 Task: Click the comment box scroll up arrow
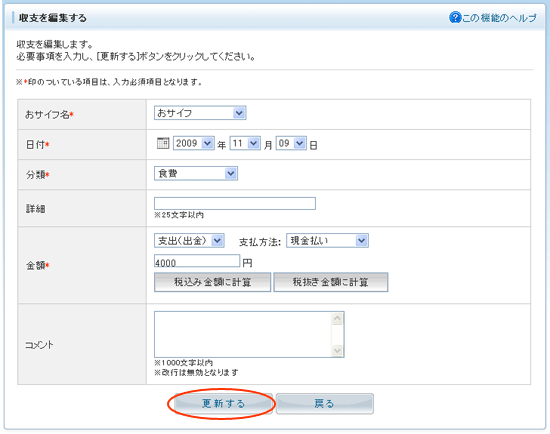(337, 318)
